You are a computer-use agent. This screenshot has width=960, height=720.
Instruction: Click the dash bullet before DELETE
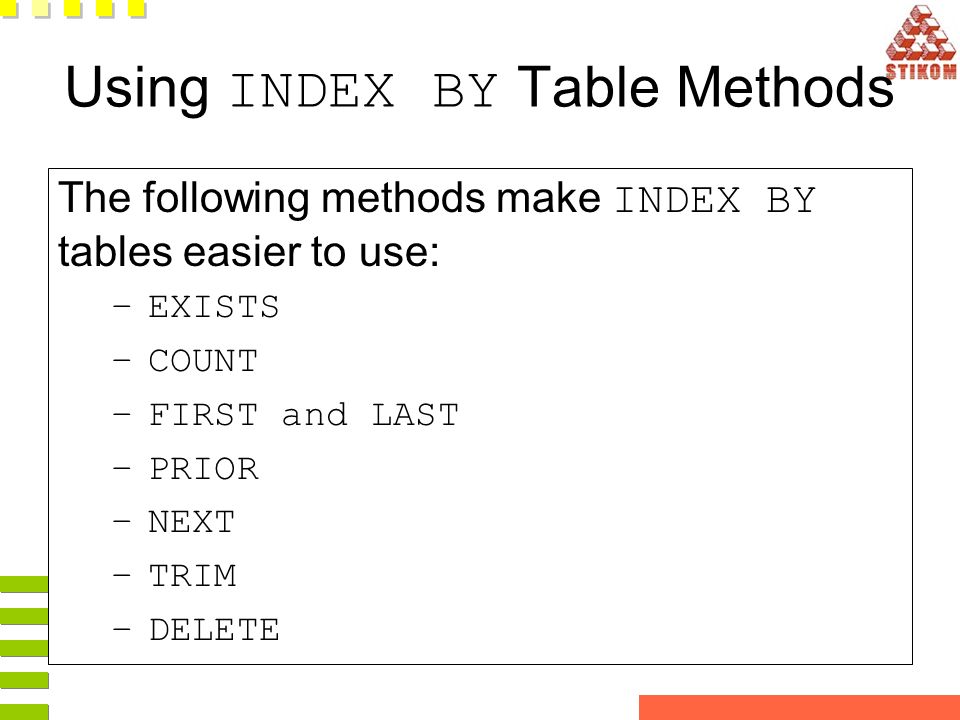[x=122, y=627]
